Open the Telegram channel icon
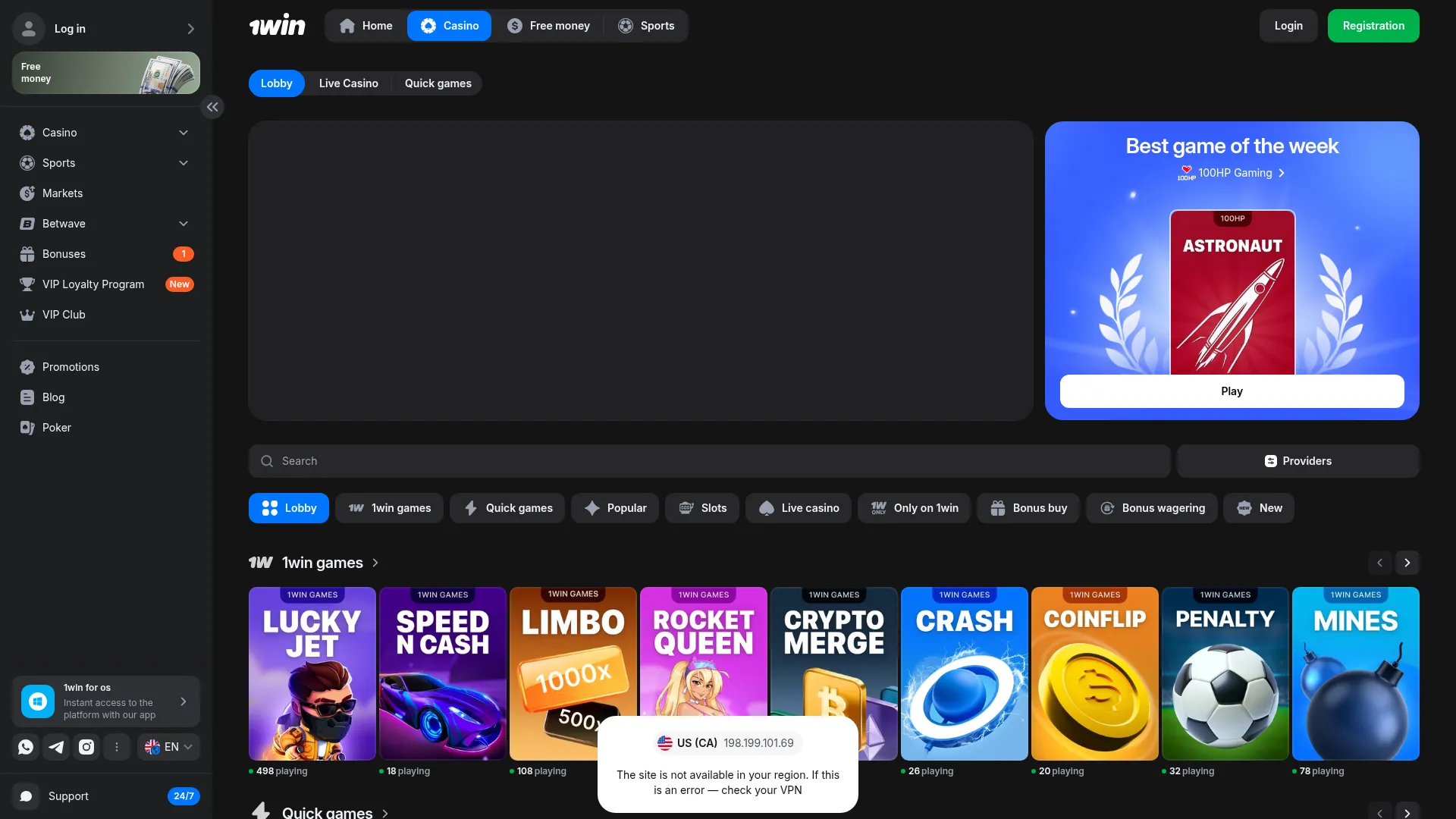This screenshot has height=819, width=1456. pyautogui.click(x=56, y=747)
